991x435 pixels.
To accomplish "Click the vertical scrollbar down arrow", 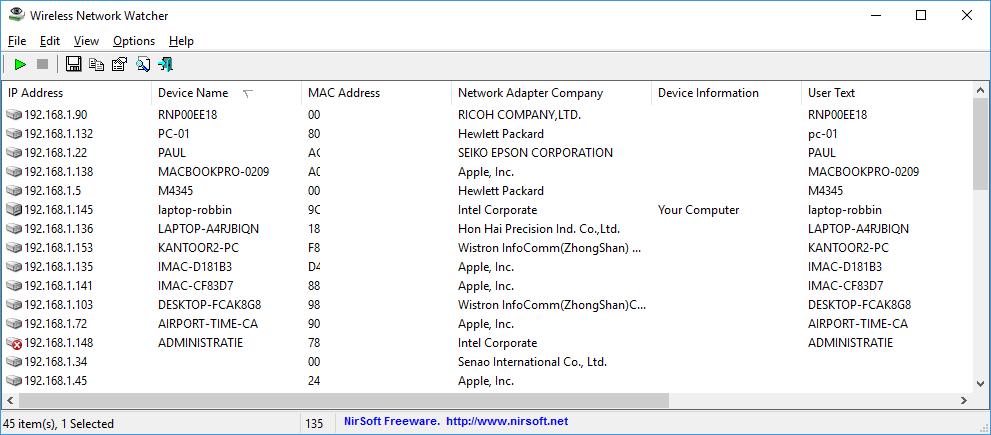I will (982, 383).
